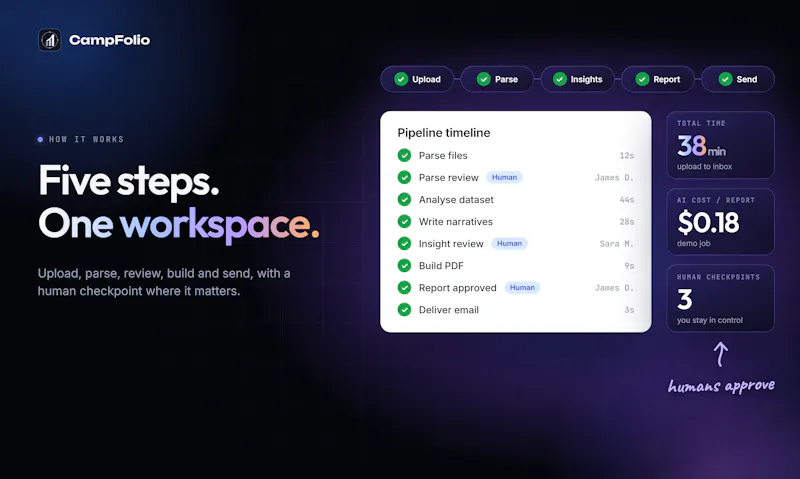This screenshot has height=479, width=800.
Task: Click the check icon beside Write narratives
Action: tap(405, 221)
